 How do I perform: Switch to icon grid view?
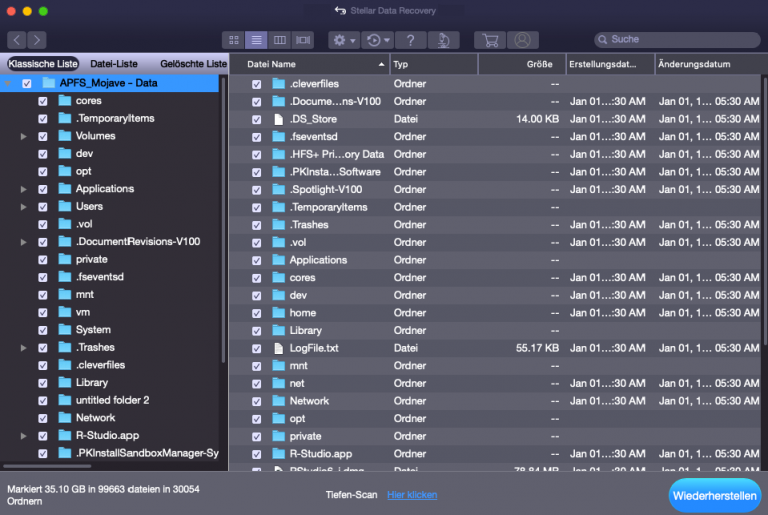(234, 40)
